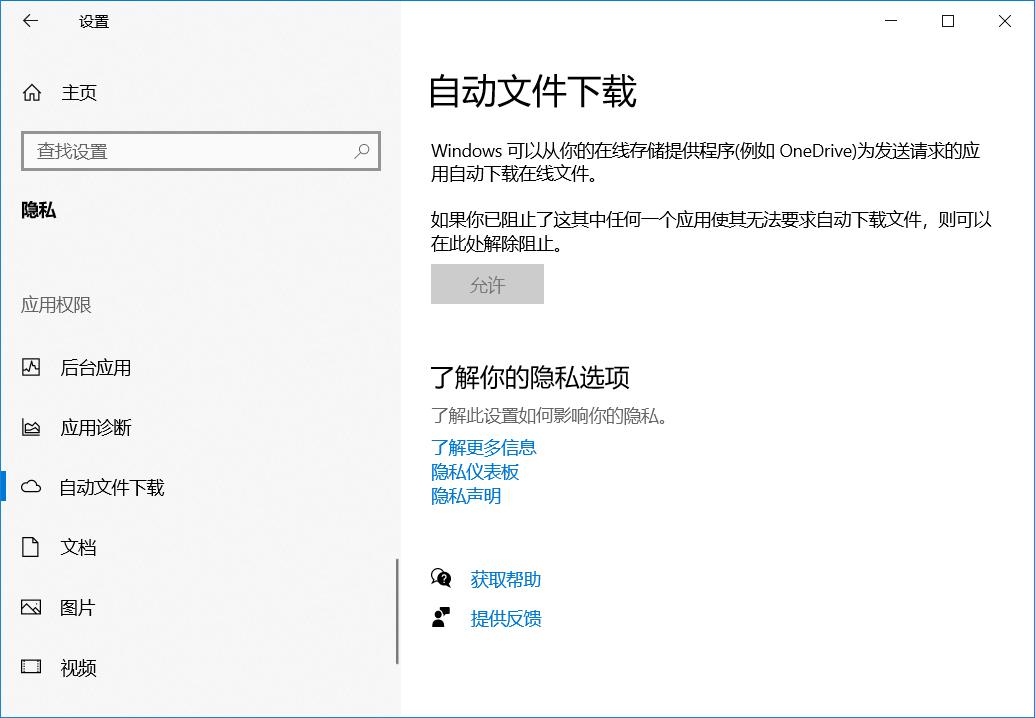The image size is (1035, 718).
Task: Click the film icon next to 视频
Action: pyautogui.click(x=30, y=667)
